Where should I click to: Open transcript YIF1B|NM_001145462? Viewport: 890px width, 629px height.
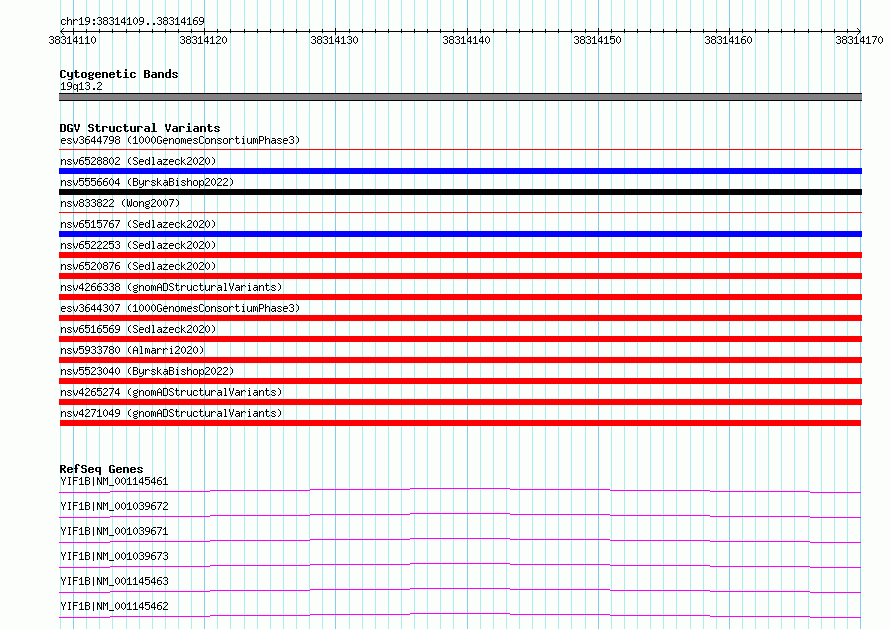[x=114, y=606]
